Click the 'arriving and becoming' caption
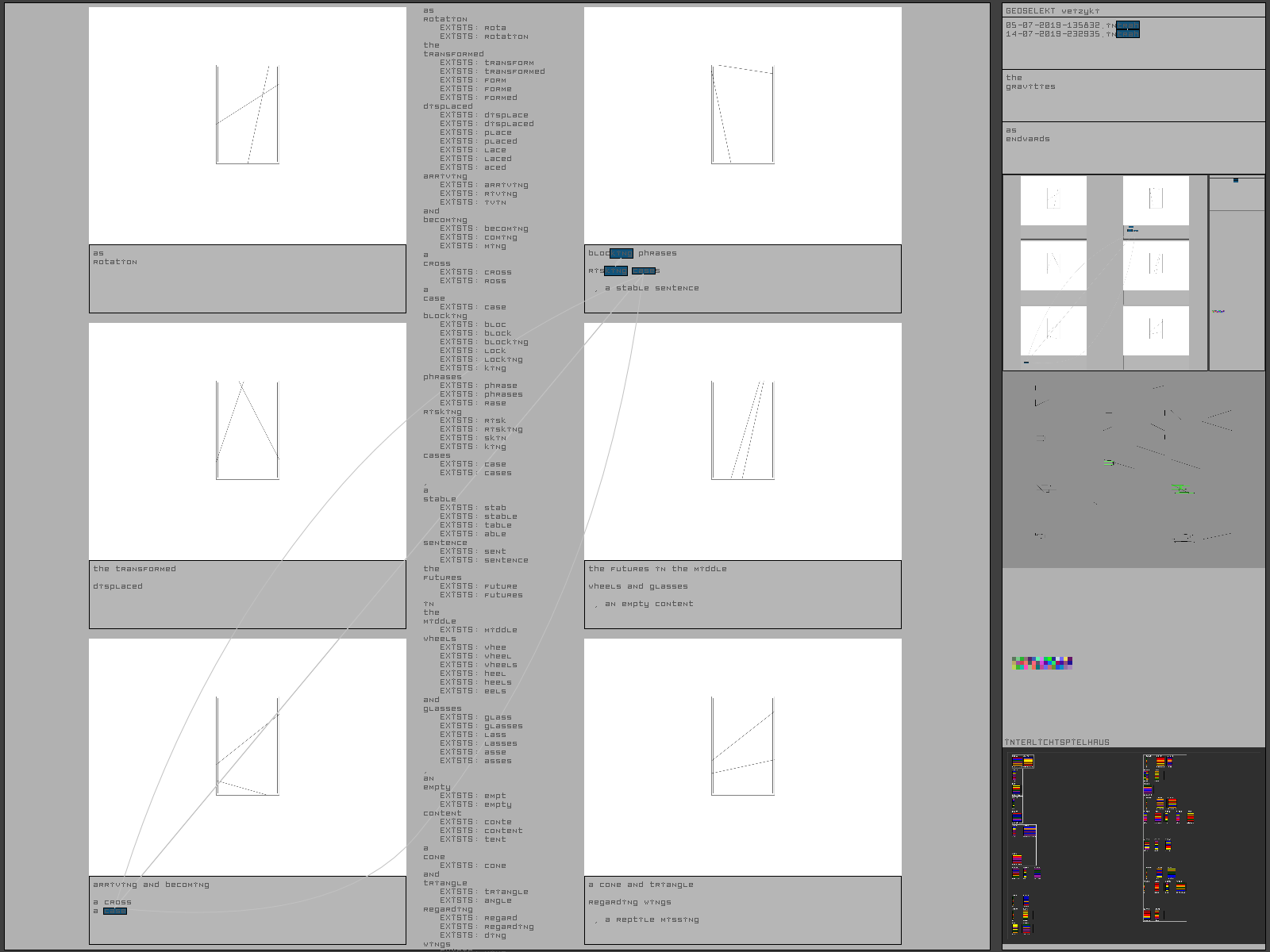The width and height of the screenshot is (1270, 952). click(x=151, y=885)
